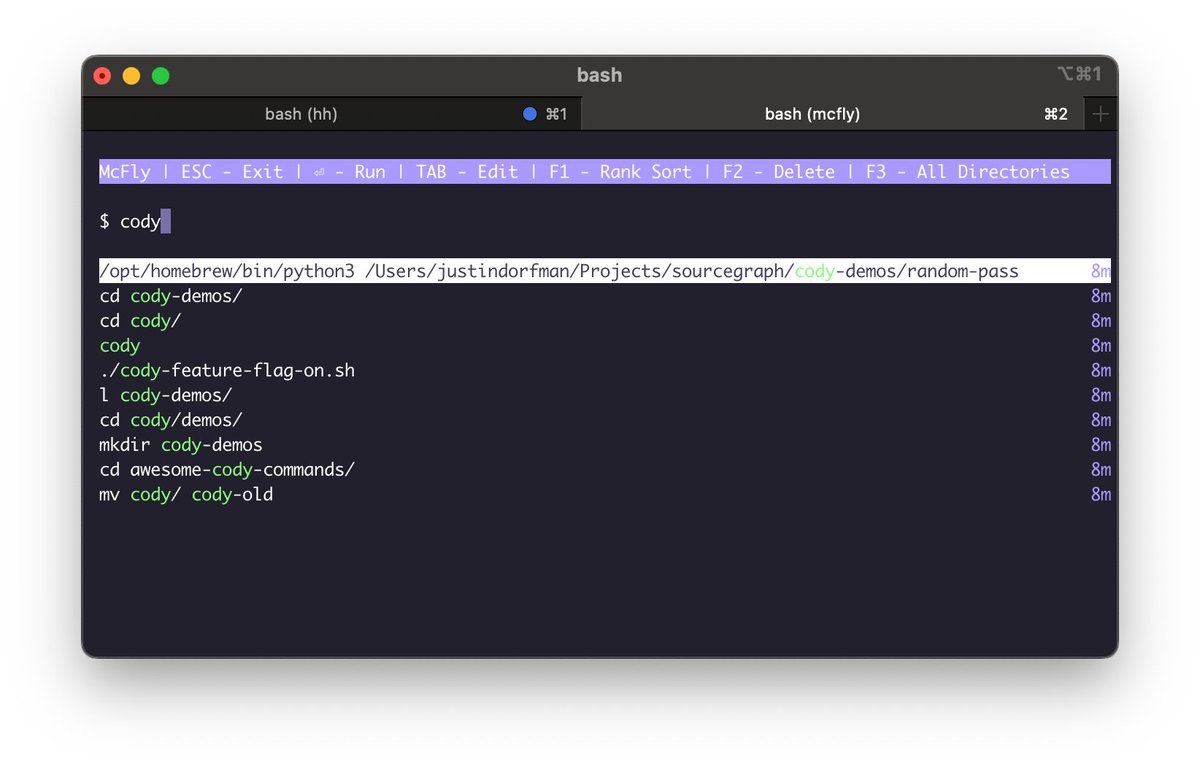The height and width of the screenshot is (766, 1200).
Task: Click 'TAB - Edit' in McFly header
Action: point(467,172)
